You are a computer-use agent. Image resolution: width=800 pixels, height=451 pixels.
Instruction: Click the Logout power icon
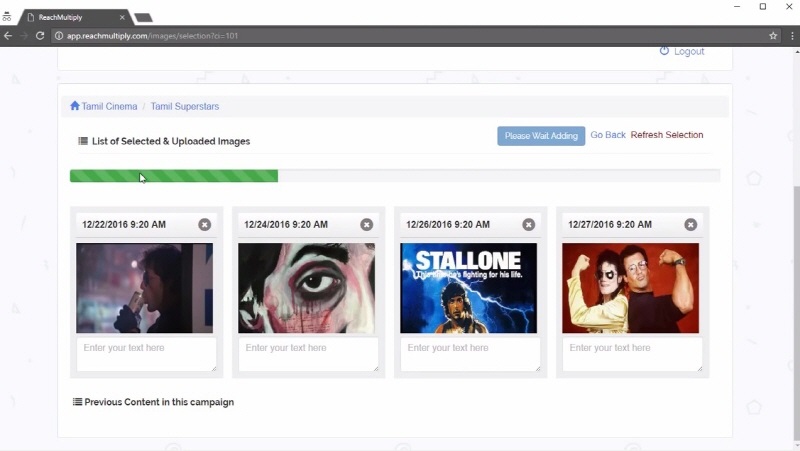[x=664, y=51]
